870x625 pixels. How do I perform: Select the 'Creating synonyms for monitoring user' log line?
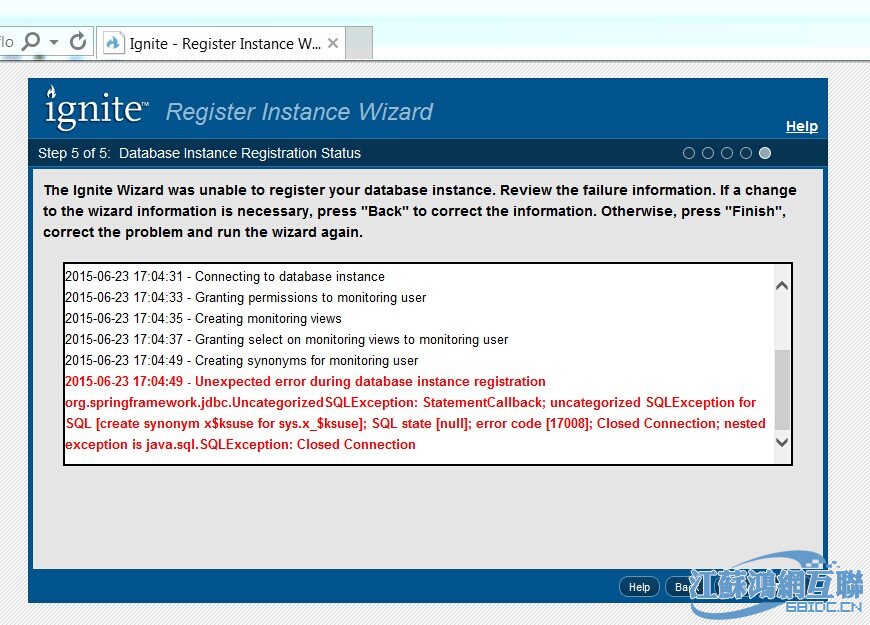click(x=241, y=361)
